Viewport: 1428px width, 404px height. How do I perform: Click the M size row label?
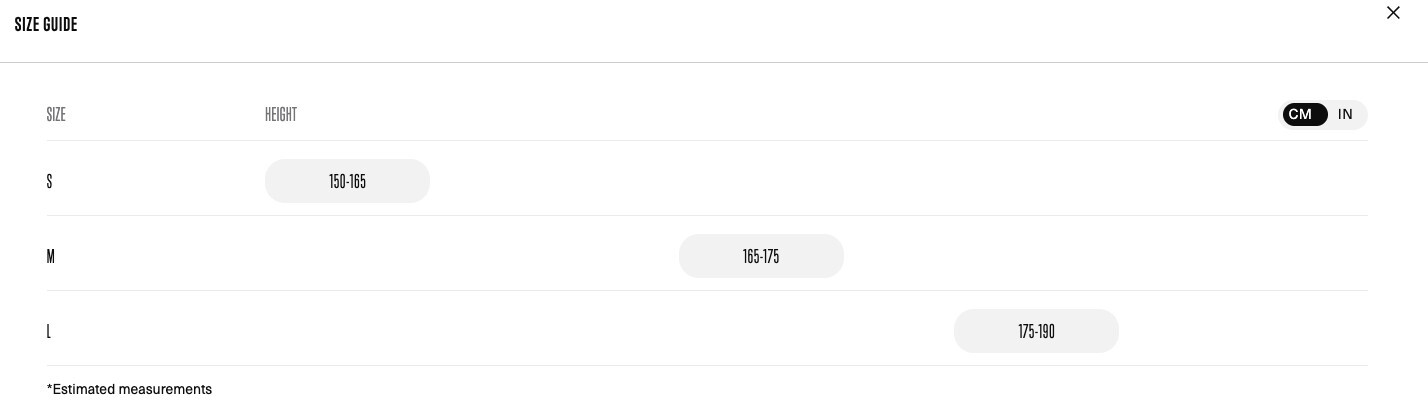50,256
